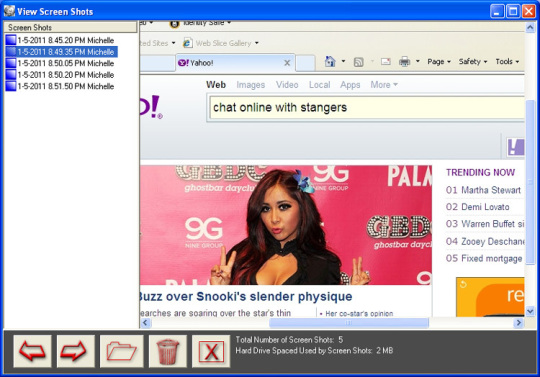Go to next screen shot (right arrow)
Screen dimensions: 540x377
click(x=76, y=351)
